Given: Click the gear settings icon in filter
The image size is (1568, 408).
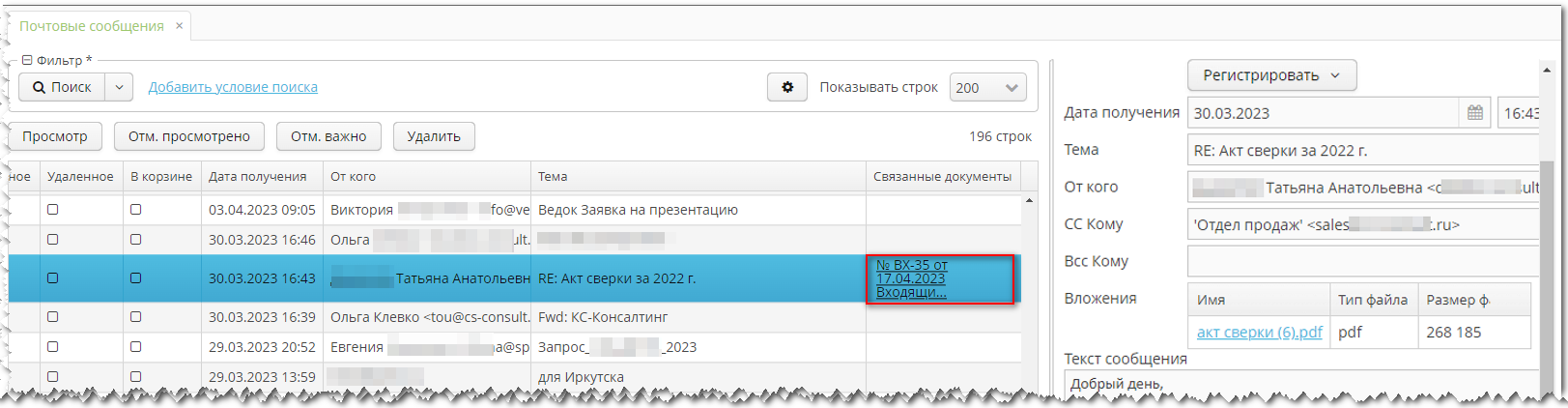Looking at the screenshot, I should [787, 87].
